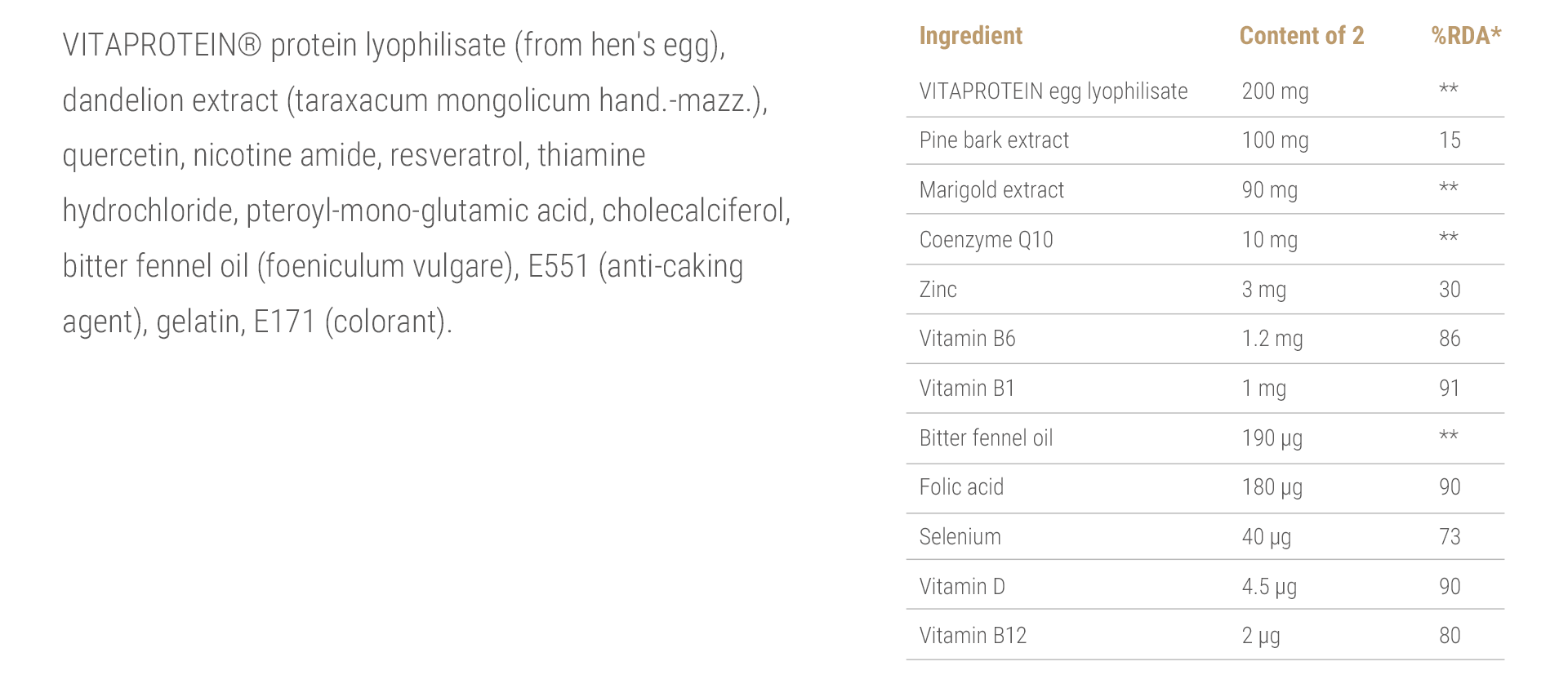The image size is (1568, 697).
Task: Click the word quercetin in ingredients paragraph
Action: (x=121, y=156)
